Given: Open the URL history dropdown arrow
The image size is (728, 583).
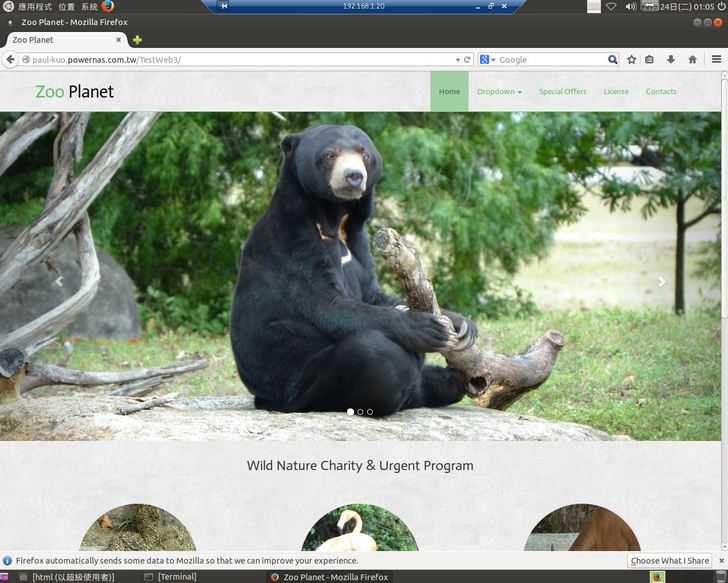Looking at the screenshot, I should [458, 60].
